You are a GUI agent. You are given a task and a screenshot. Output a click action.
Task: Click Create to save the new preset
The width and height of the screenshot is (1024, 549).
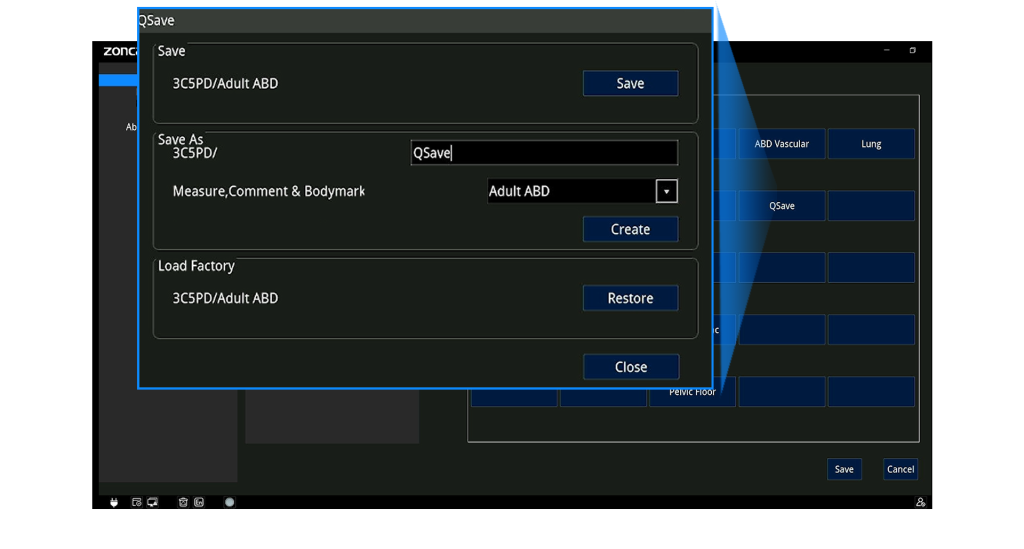point(630,230)
